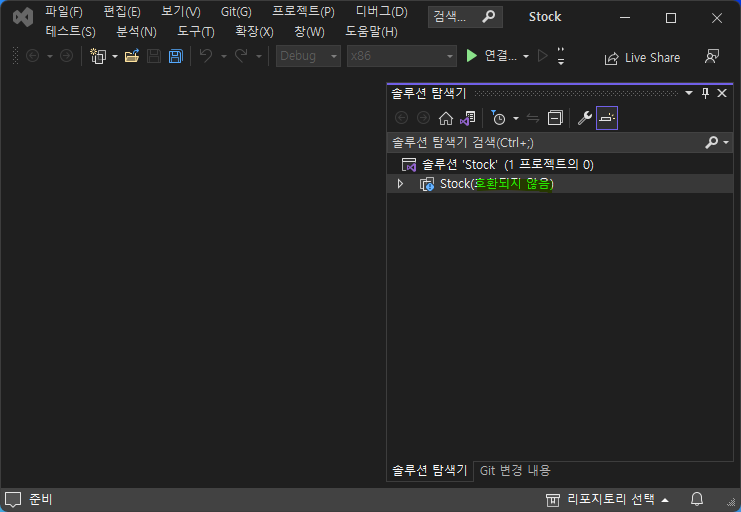741x512 pixels.
Task: Open the 프로젝트(P) menu
Action: tap(303, 12)
